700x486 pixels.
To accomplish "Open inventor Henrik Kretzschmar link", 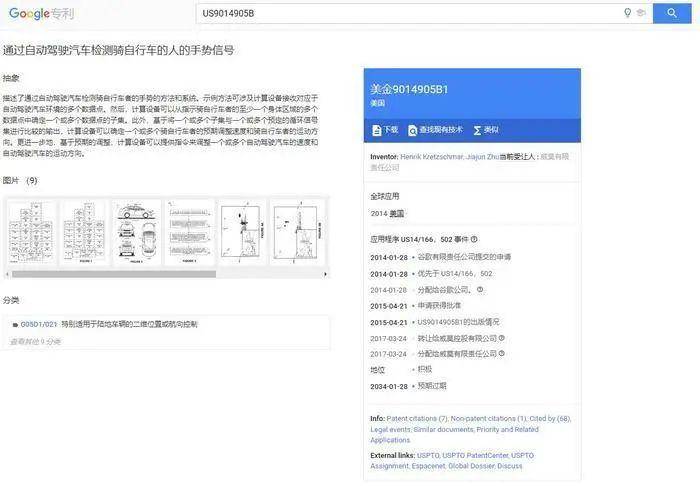I will (x=431, y=157).
